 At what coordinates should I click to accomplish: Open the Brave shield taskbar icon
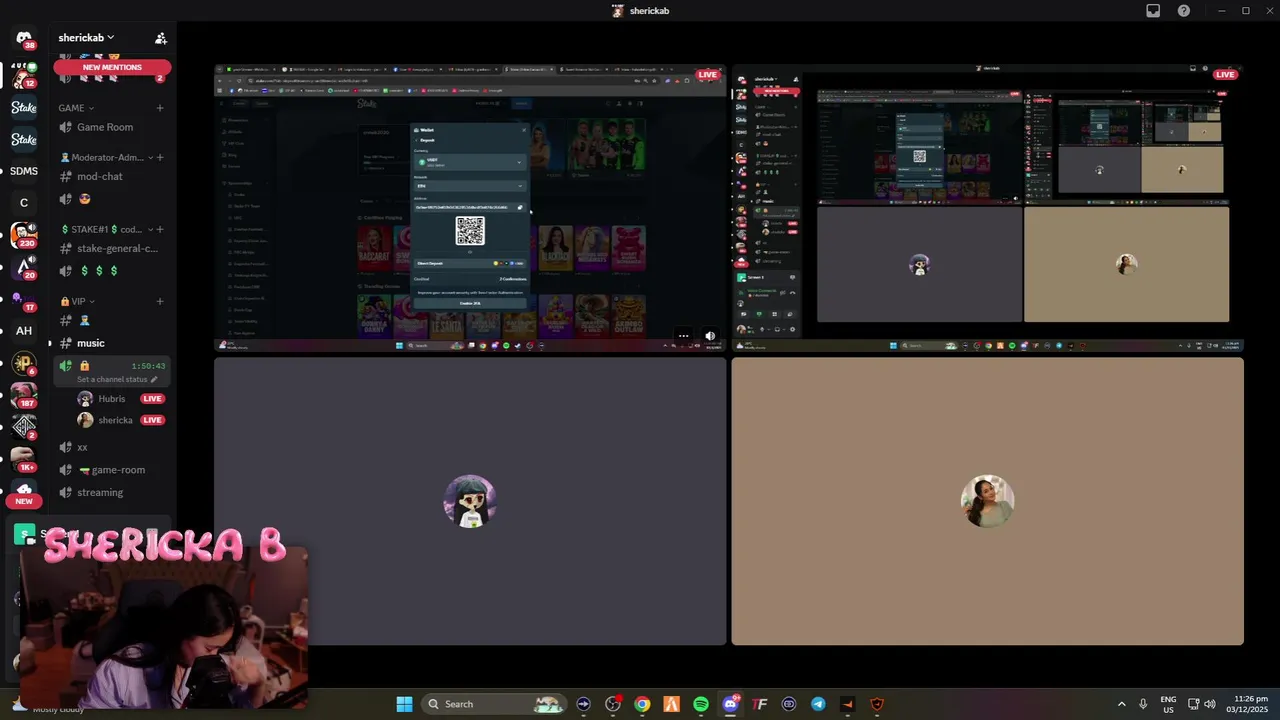point(877,704)
